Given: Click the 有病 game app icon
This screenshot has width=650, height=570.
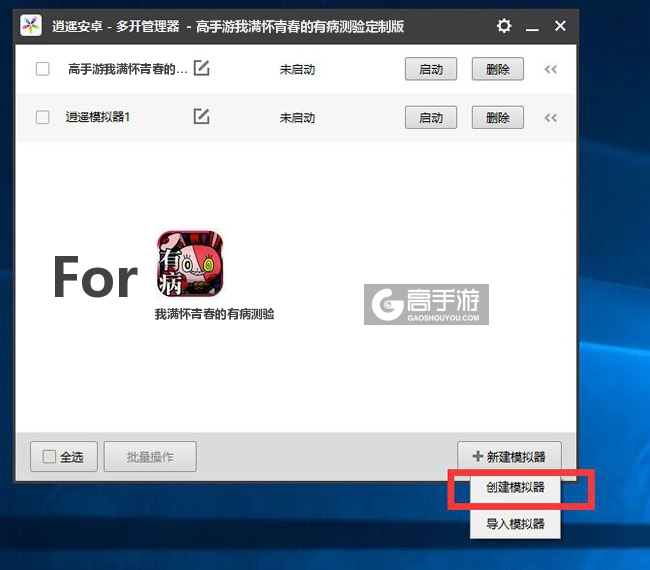Looking at the screenshot, I should [x=190, y=264].
